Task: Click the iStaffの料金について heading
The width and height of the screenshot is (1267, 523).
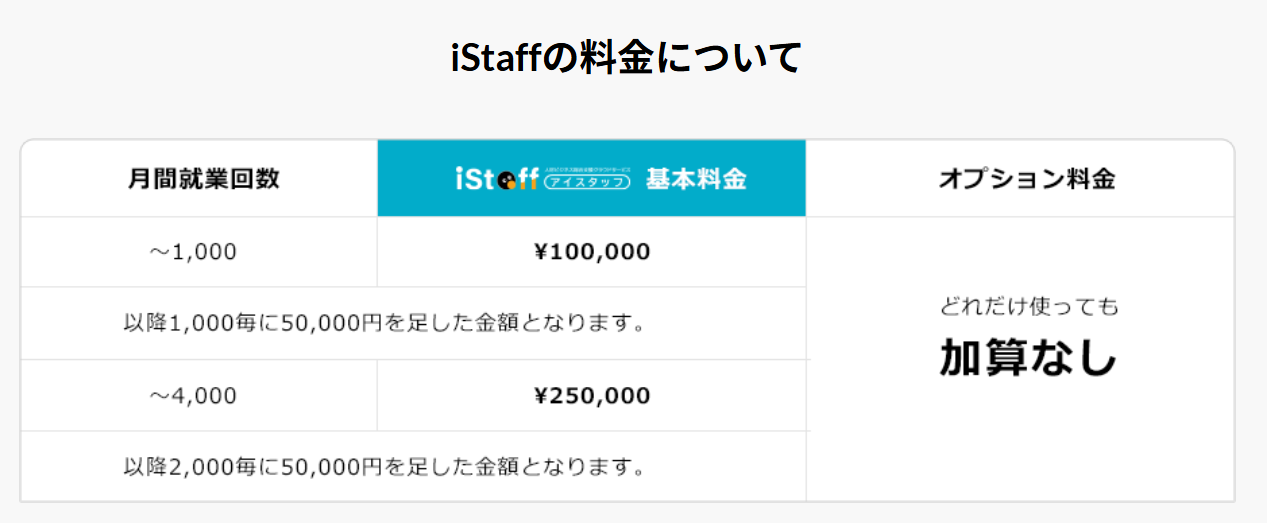Action: coord(627,58)
